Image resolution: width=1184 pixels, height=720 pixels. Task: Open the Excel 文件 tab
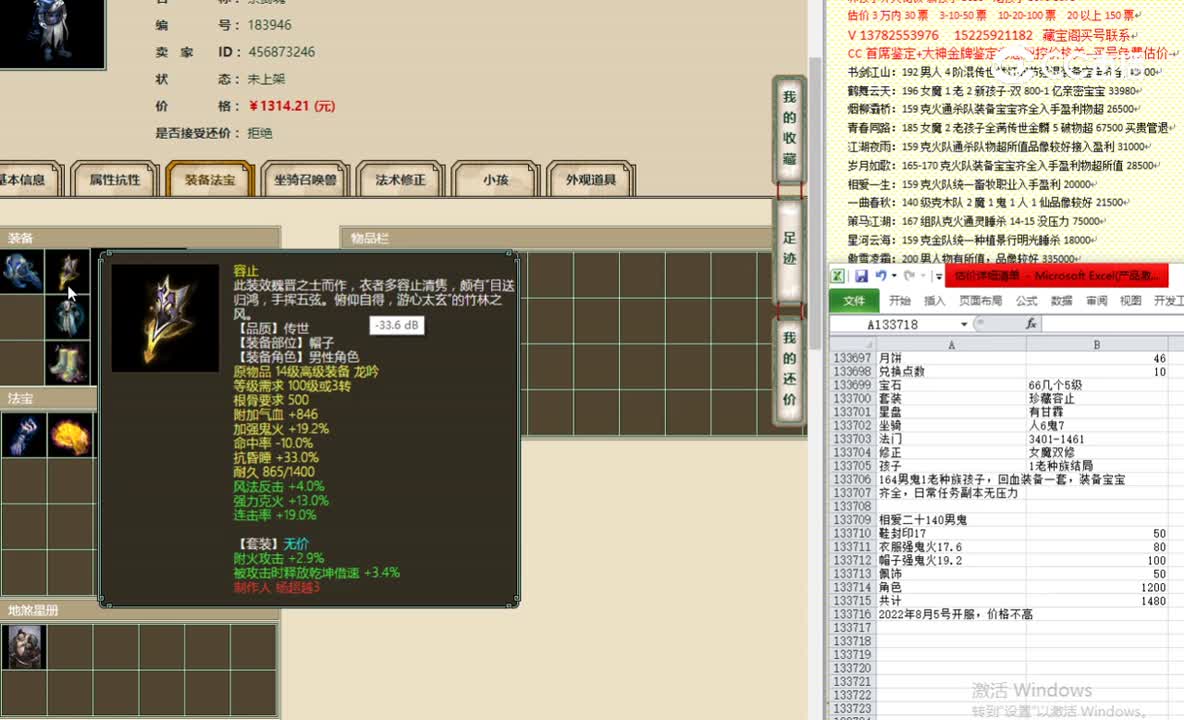click(x=854, y=300)
